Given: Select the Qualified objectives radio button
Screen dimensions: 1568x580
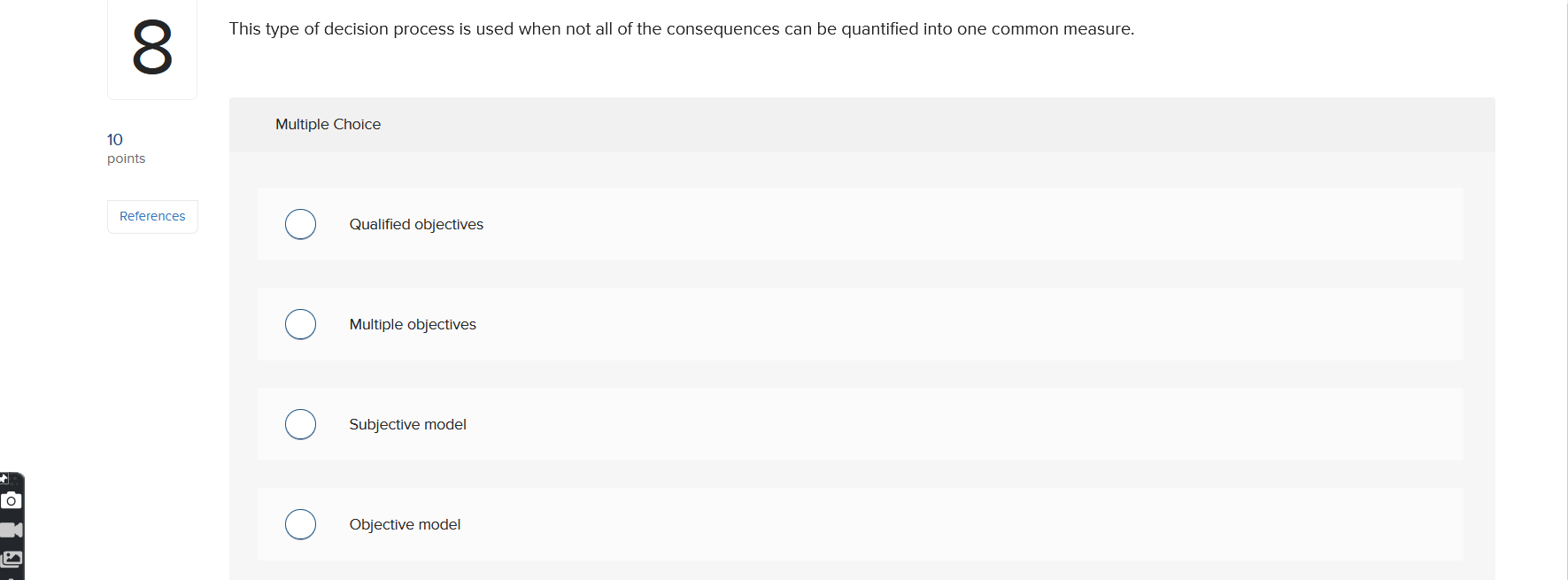Looking at the screenshot, I should click(x=300, y=224).
